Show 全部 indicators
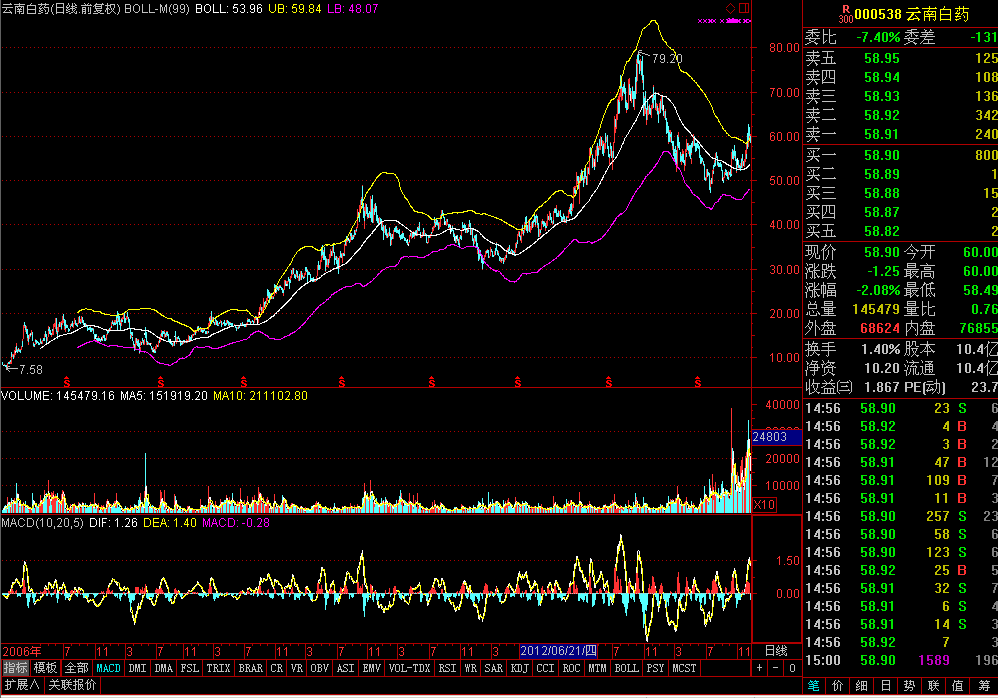998x698 pixels. click(76, 668)
